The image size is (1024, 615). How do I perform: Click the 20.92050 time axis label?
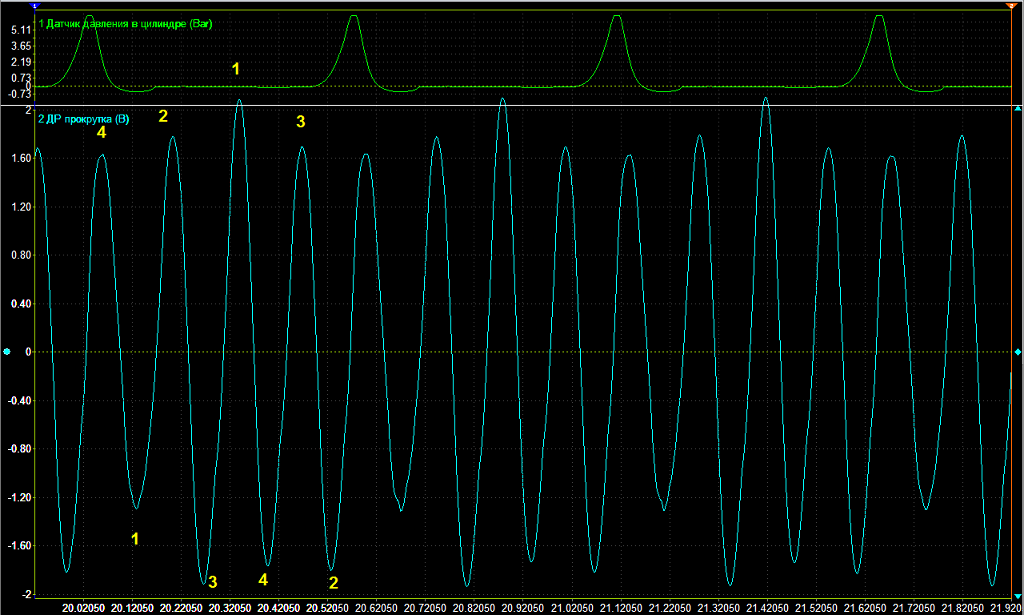click(523, 608)
